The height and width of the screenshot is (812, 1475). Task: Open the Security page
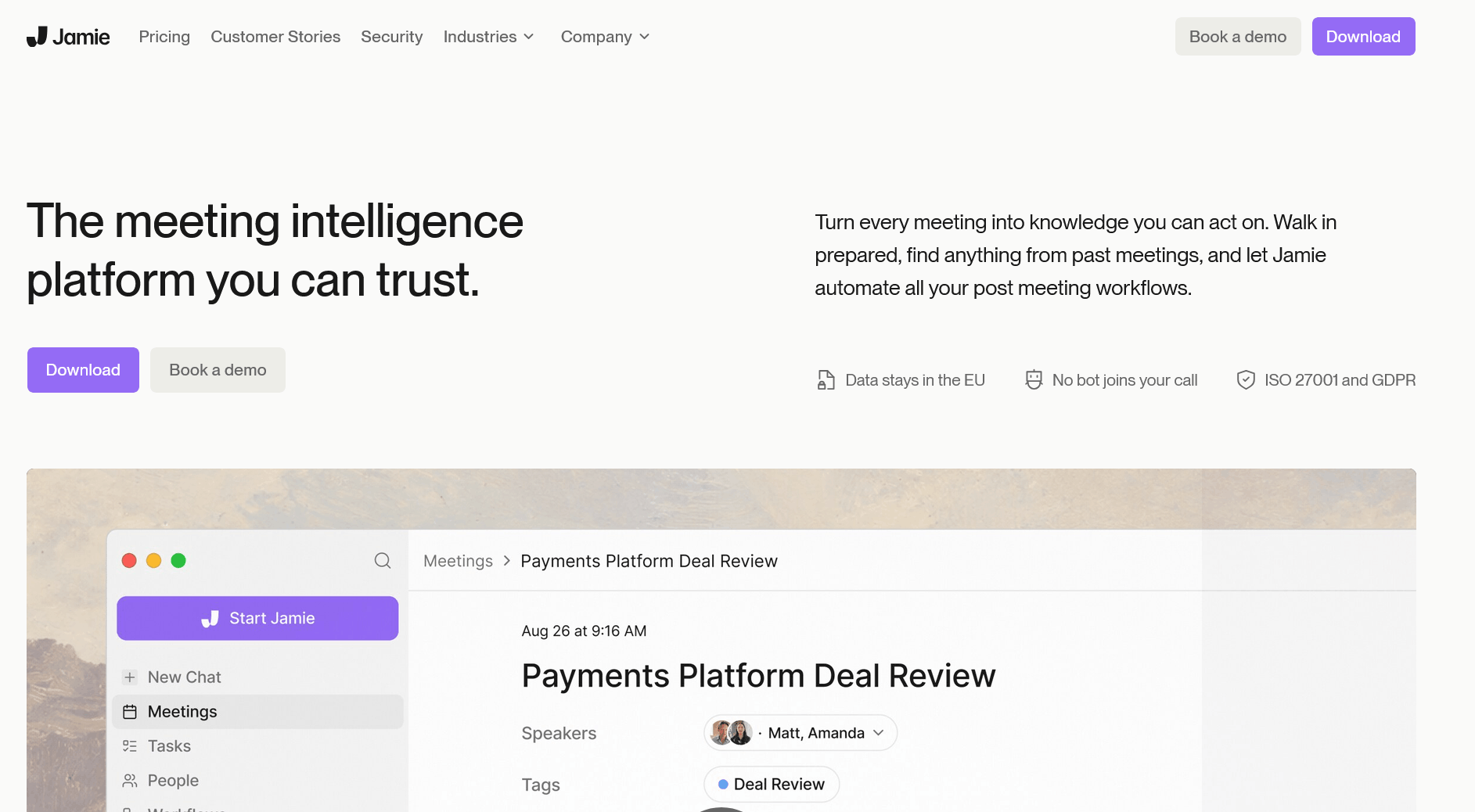coord(392,37)
